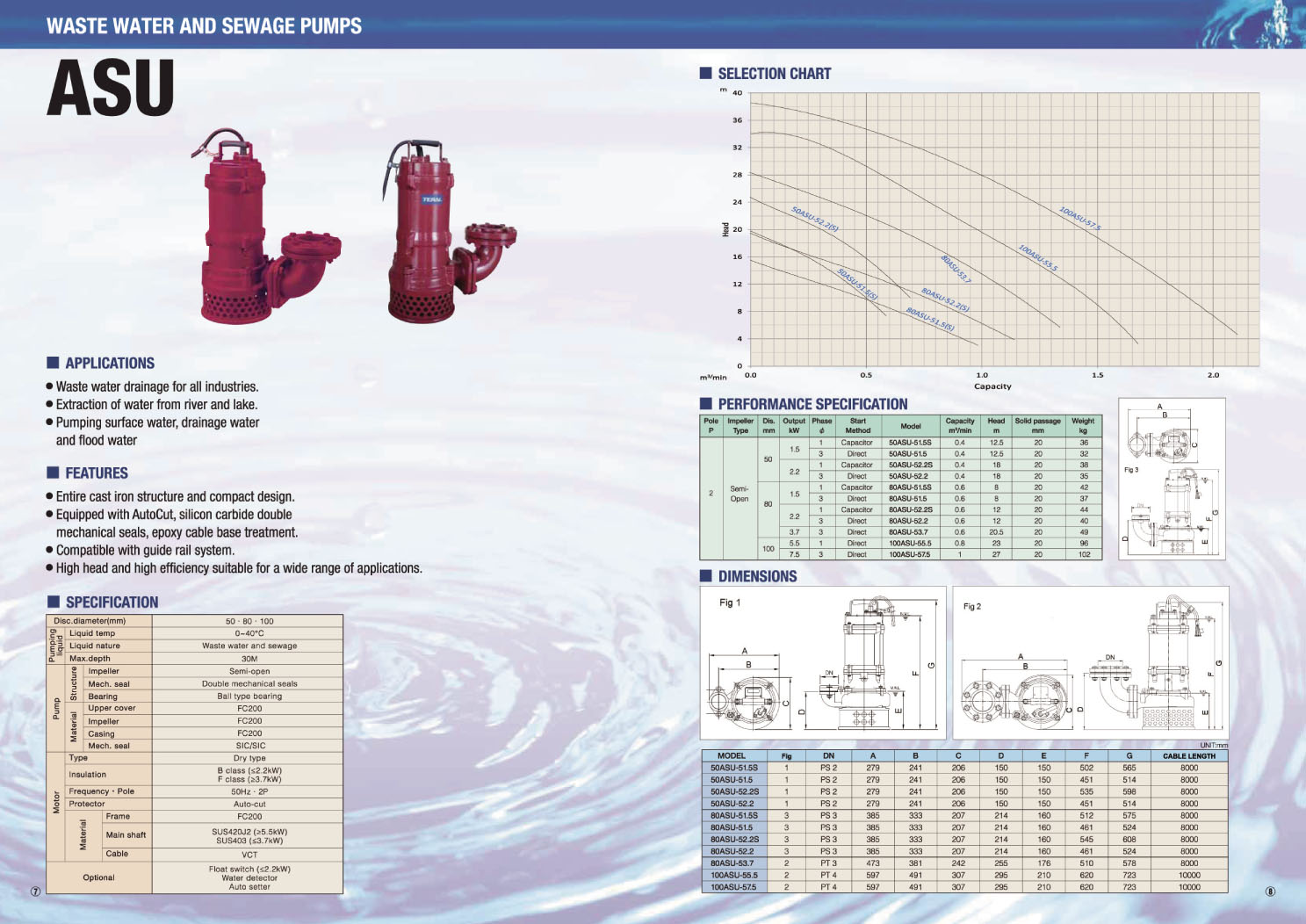Click "Extraction of water from river and lake."
Image resolution: width=1306 pixels, height=924 pixels.
(156, 404)
